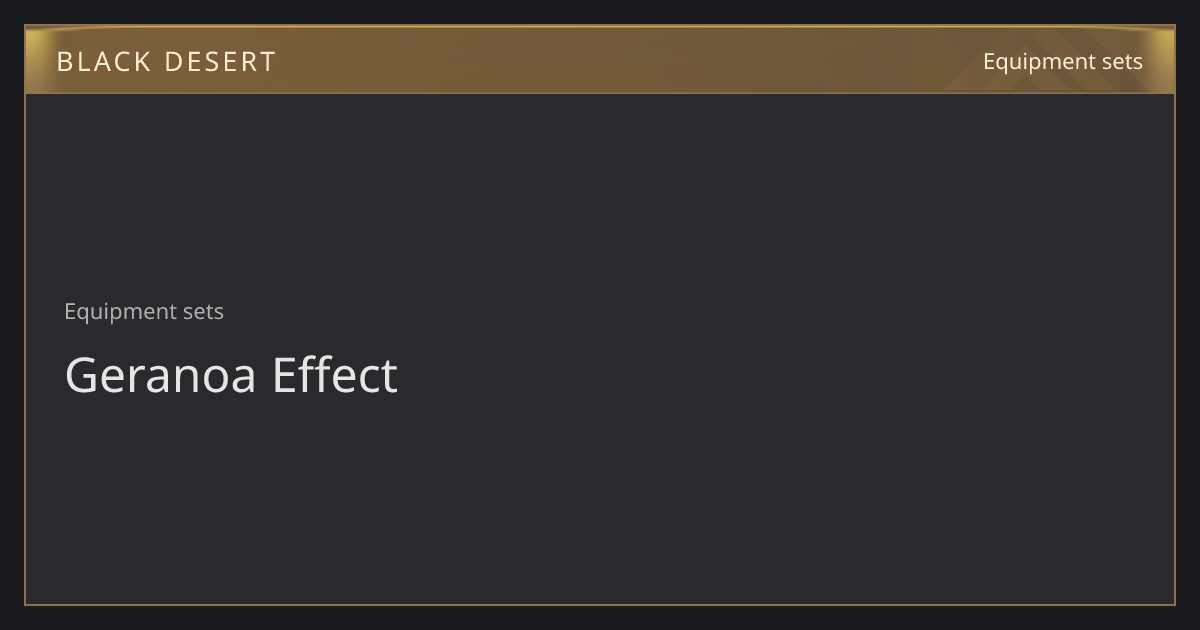The width and height of the screenshot is (1200, 630).
Task: Click the gold border at the card bottom
Action: 600,604
